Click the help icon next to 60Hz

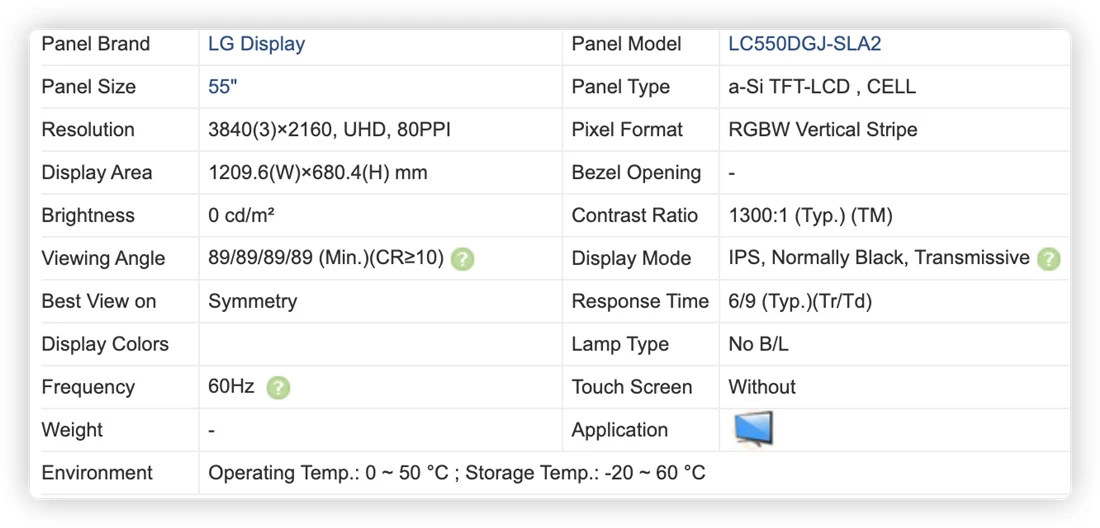(278, 387)
